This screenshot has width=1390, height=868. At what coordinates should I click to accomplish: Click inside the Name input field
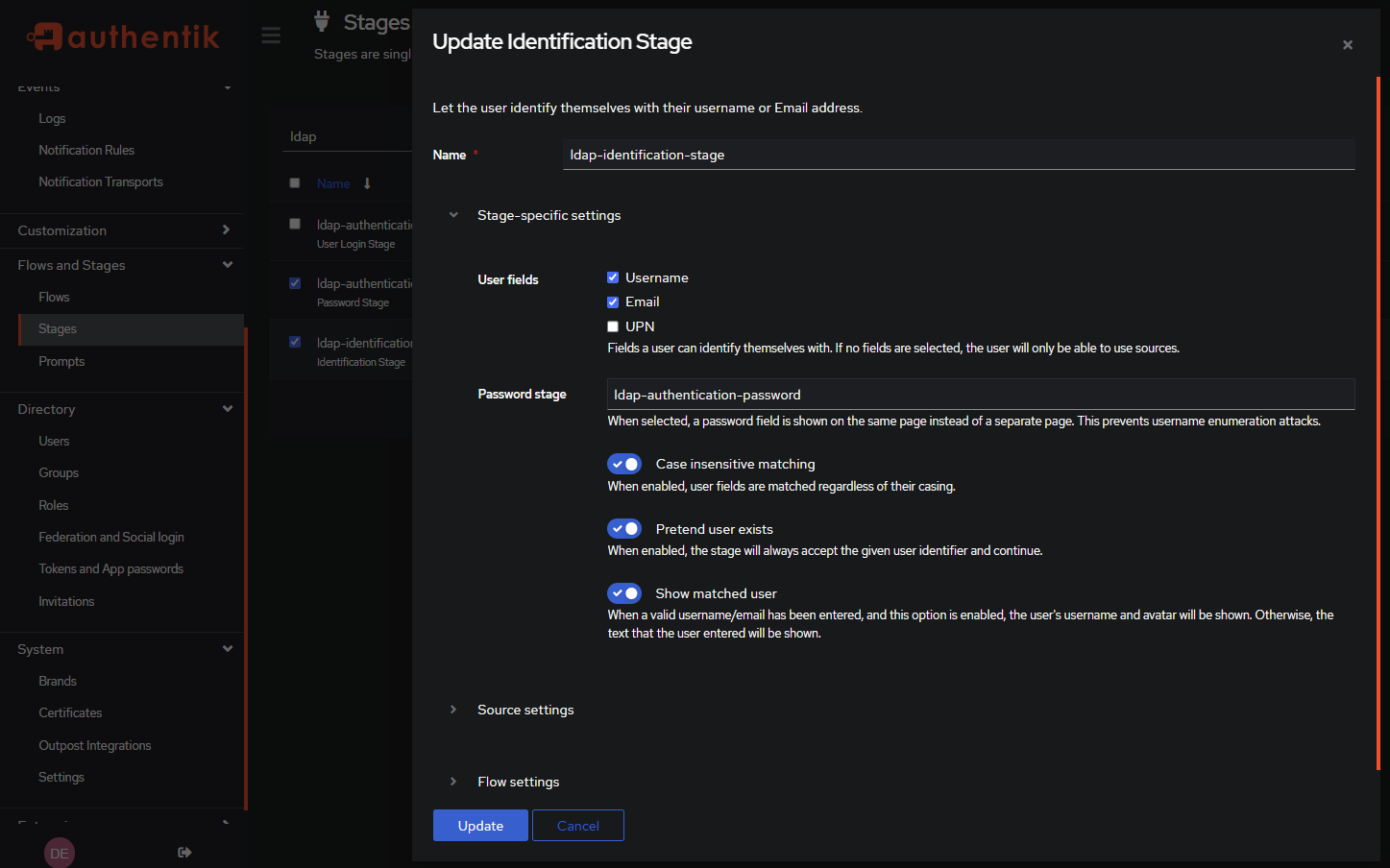coord(958,155)
